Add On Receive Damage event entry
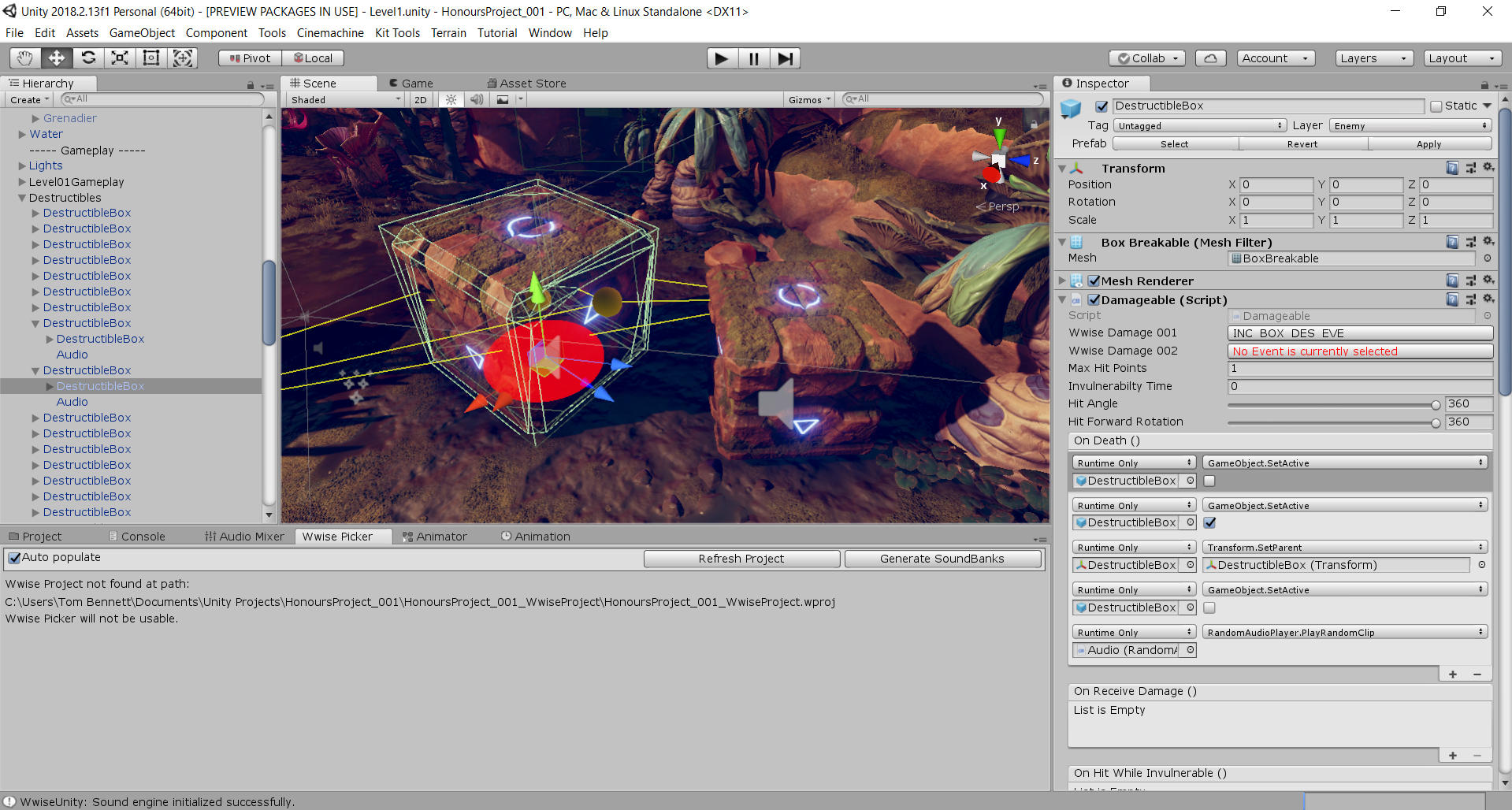This screenshot has height=810, width=1512. (1452, 756)
